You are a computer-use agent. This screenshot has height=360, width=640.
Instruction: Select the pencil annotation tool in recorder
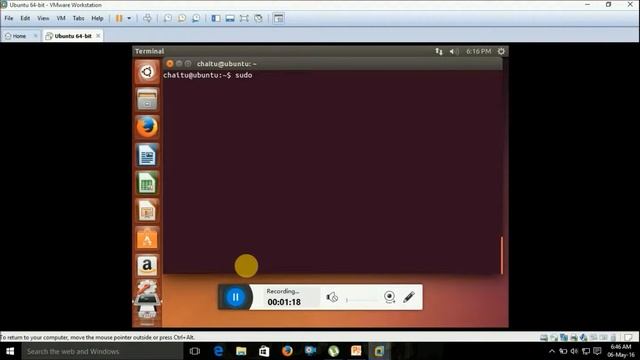409,297
